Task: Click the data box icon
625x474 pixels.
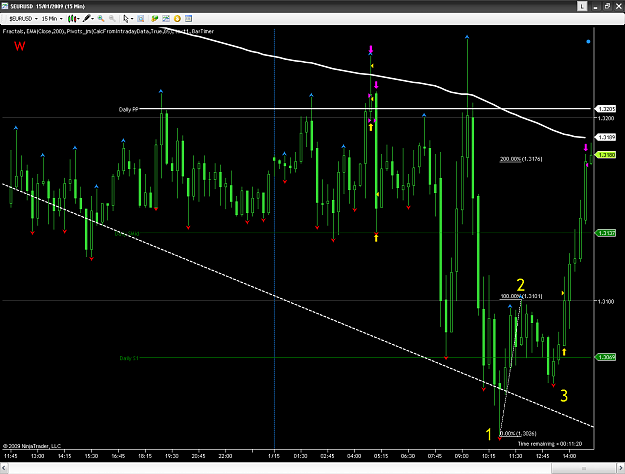Action: (141, 18)
